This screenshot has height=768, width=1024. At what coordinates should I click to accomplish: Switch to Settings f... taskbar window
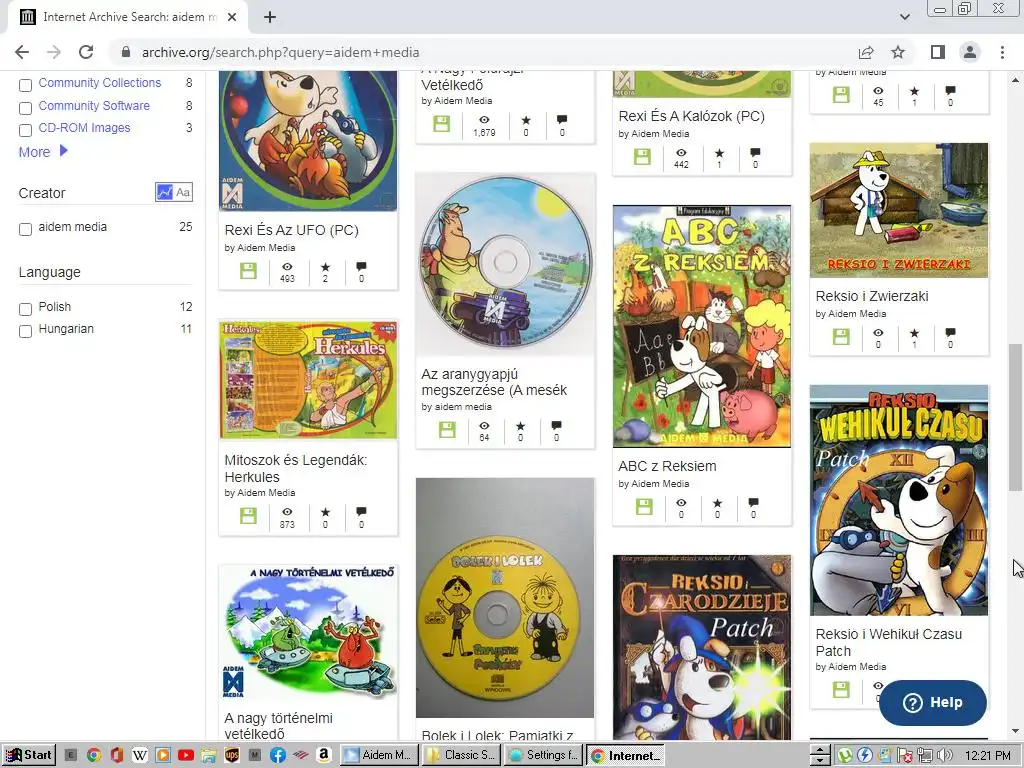click(543, 755)
